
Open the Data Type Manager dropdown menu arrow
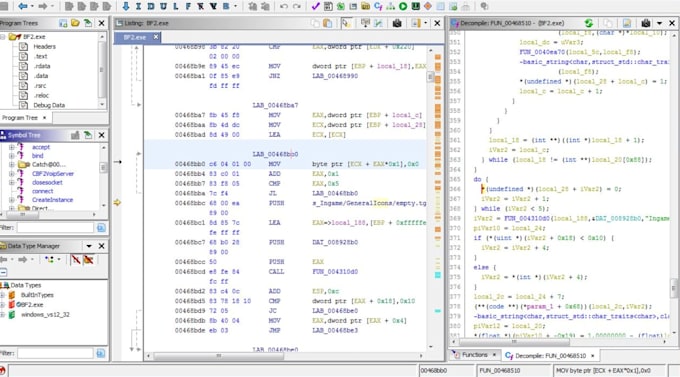(x=89, y=246)
